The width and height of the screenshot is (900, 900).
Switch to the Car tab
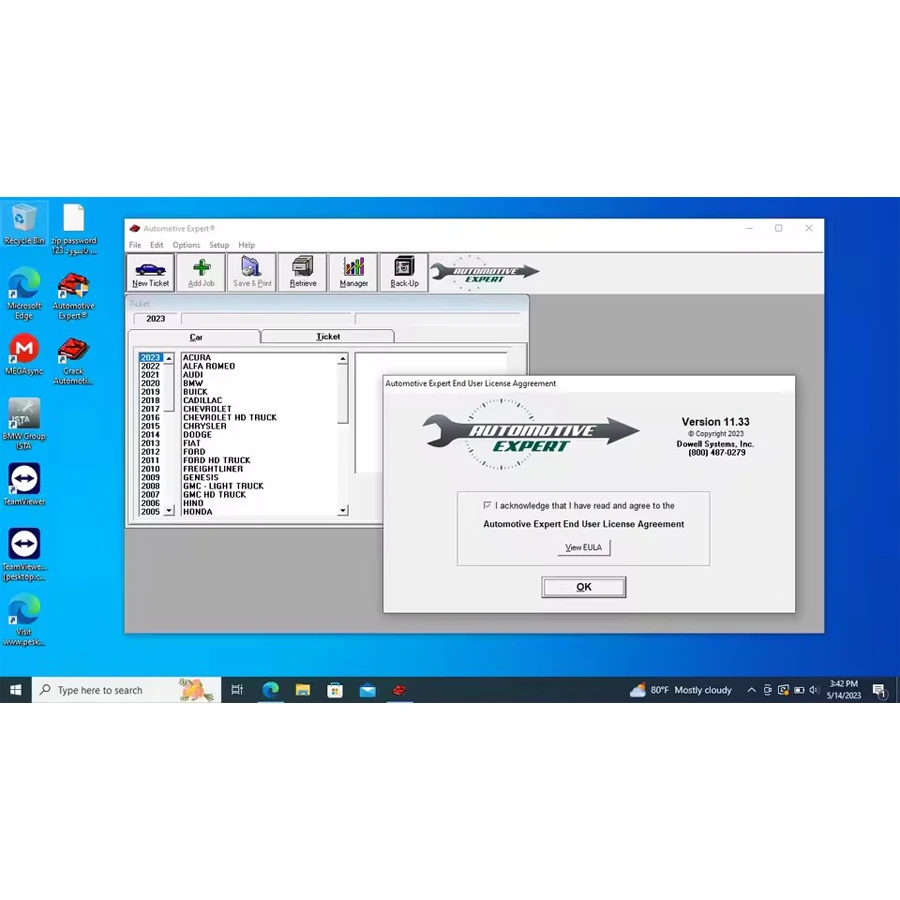click(x=195, y=337)
